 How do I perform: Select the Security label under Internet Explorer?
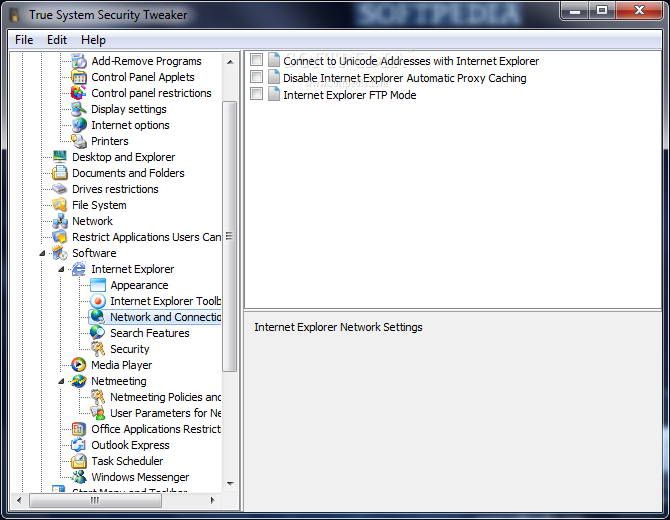129,349
